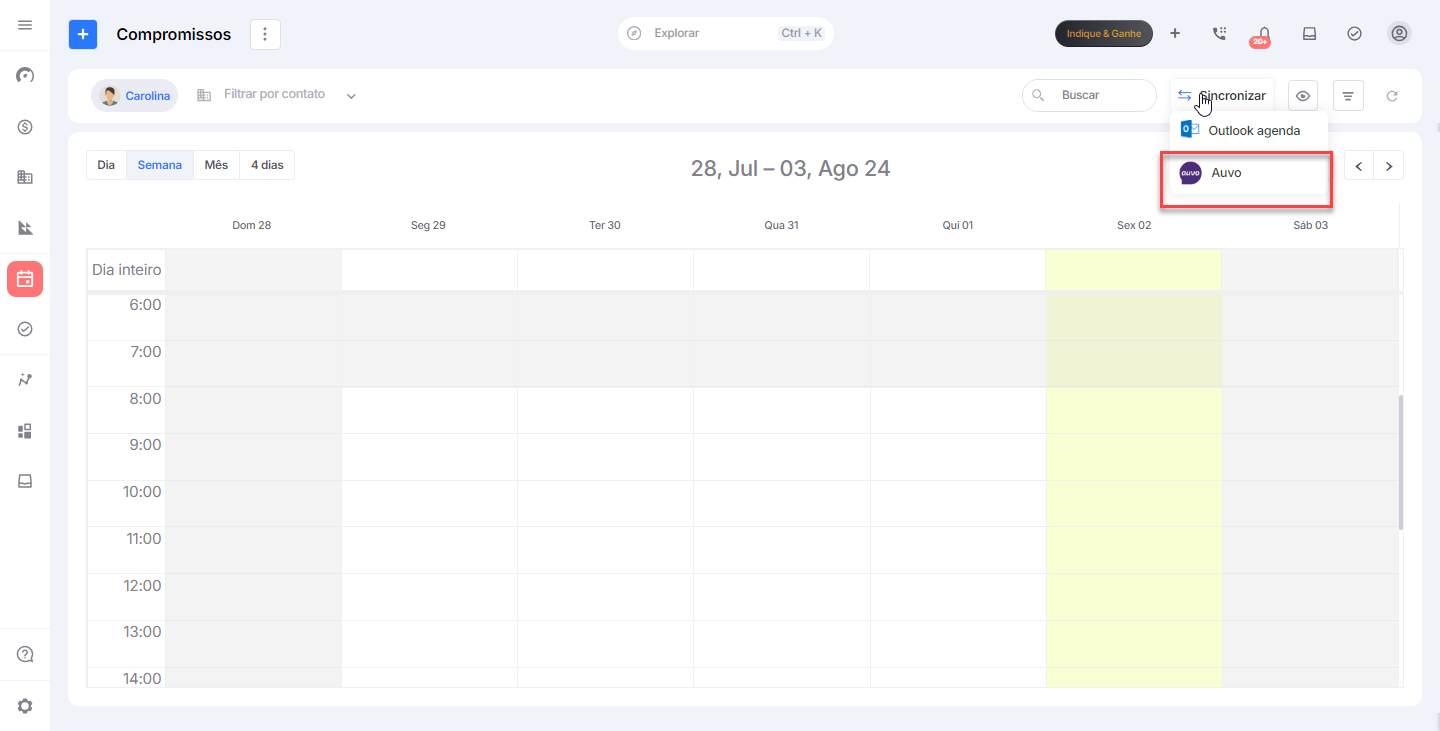Click the calendar vertical scrollbar

click(1400, 462)
